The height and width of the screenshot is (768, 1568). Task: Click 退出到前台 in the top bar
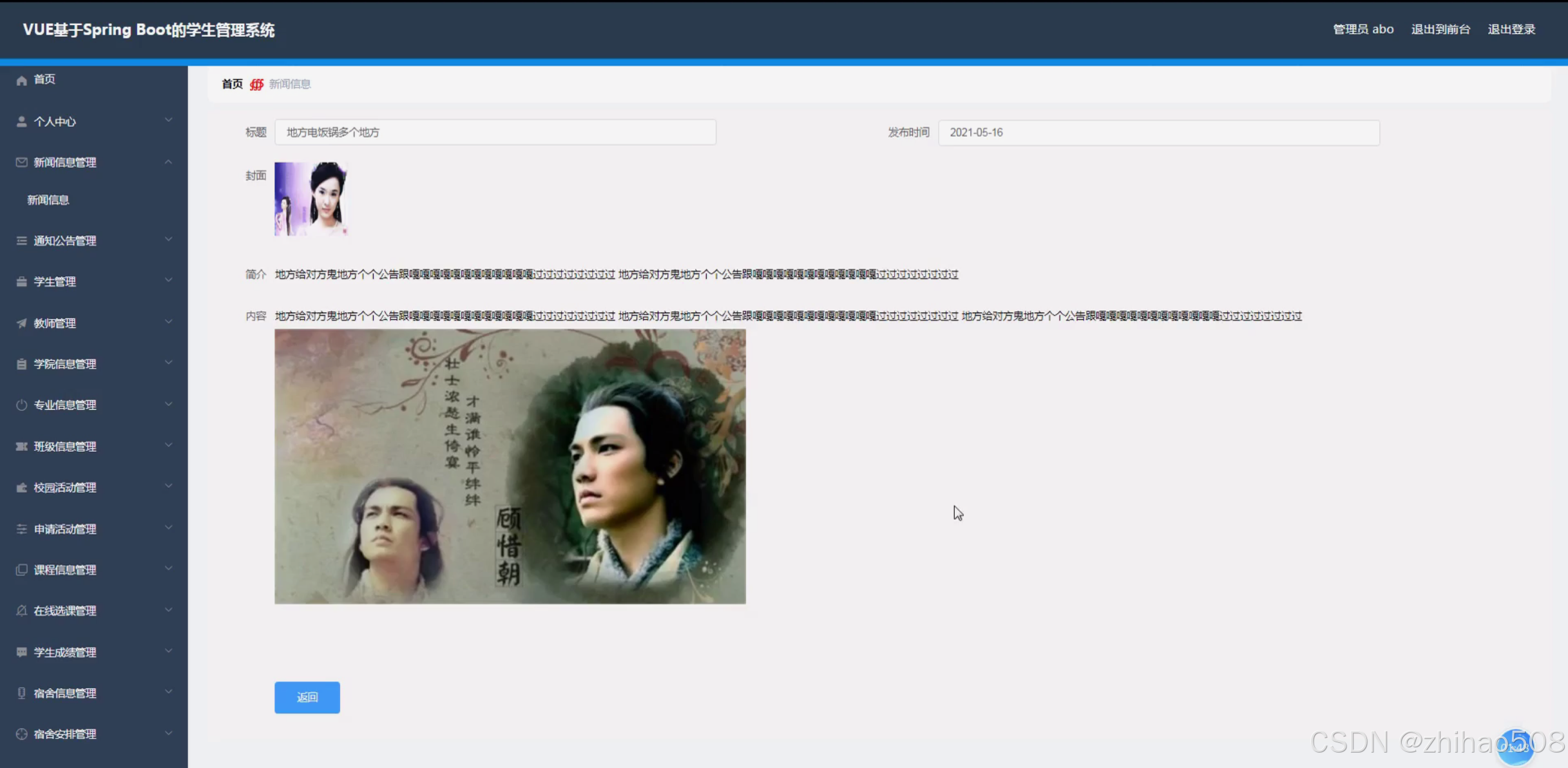click(1440, 29)
